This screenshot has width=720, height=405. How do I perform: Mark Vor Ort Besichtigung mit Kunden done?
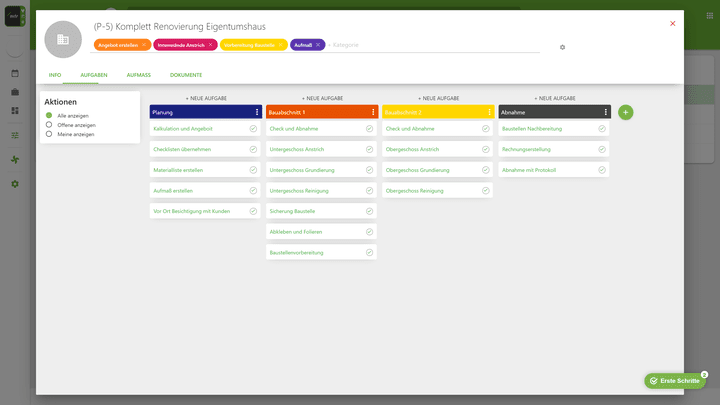[253, 211]
